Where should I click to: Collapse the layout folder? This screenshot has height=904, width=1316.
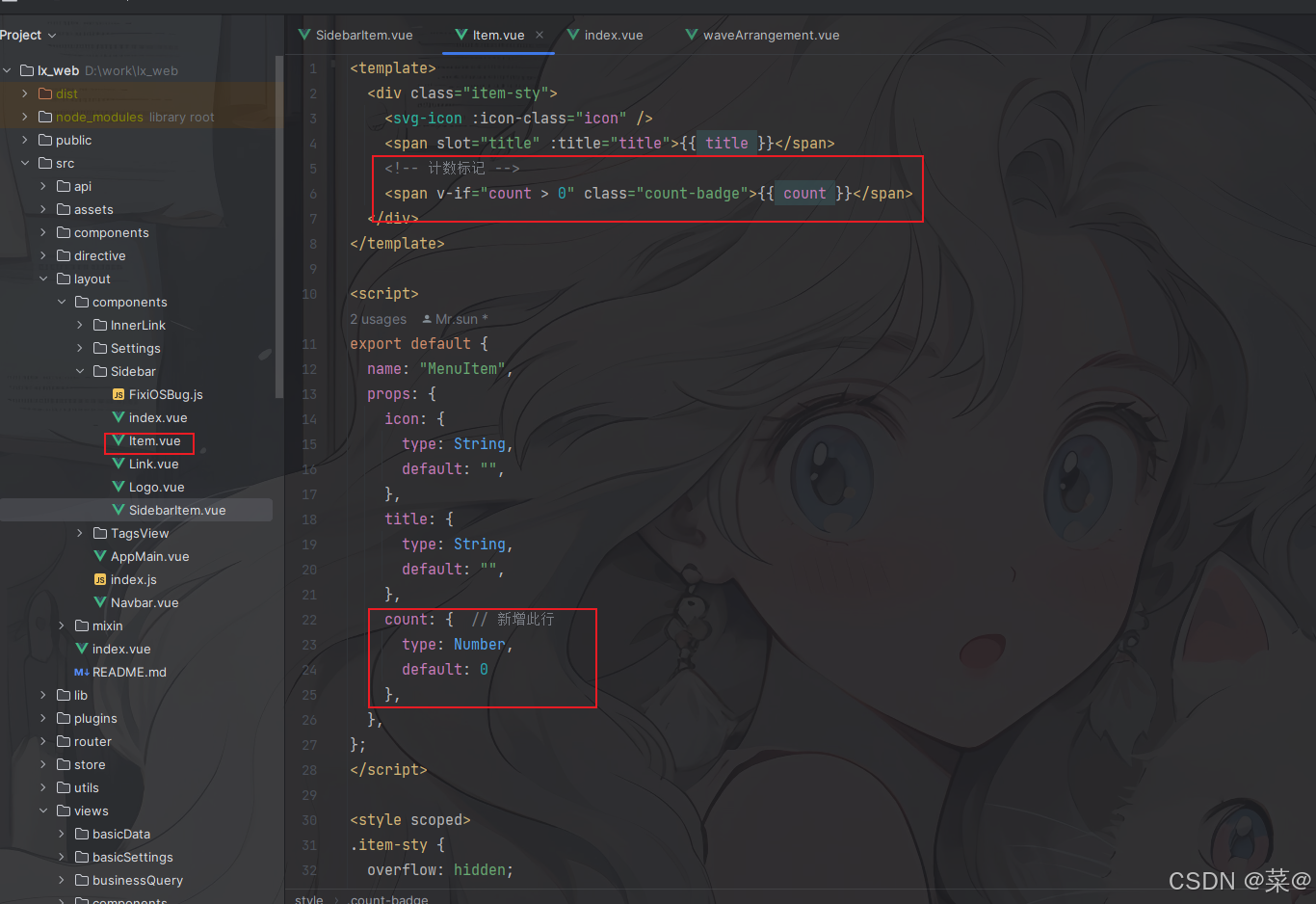coord(43,279)
